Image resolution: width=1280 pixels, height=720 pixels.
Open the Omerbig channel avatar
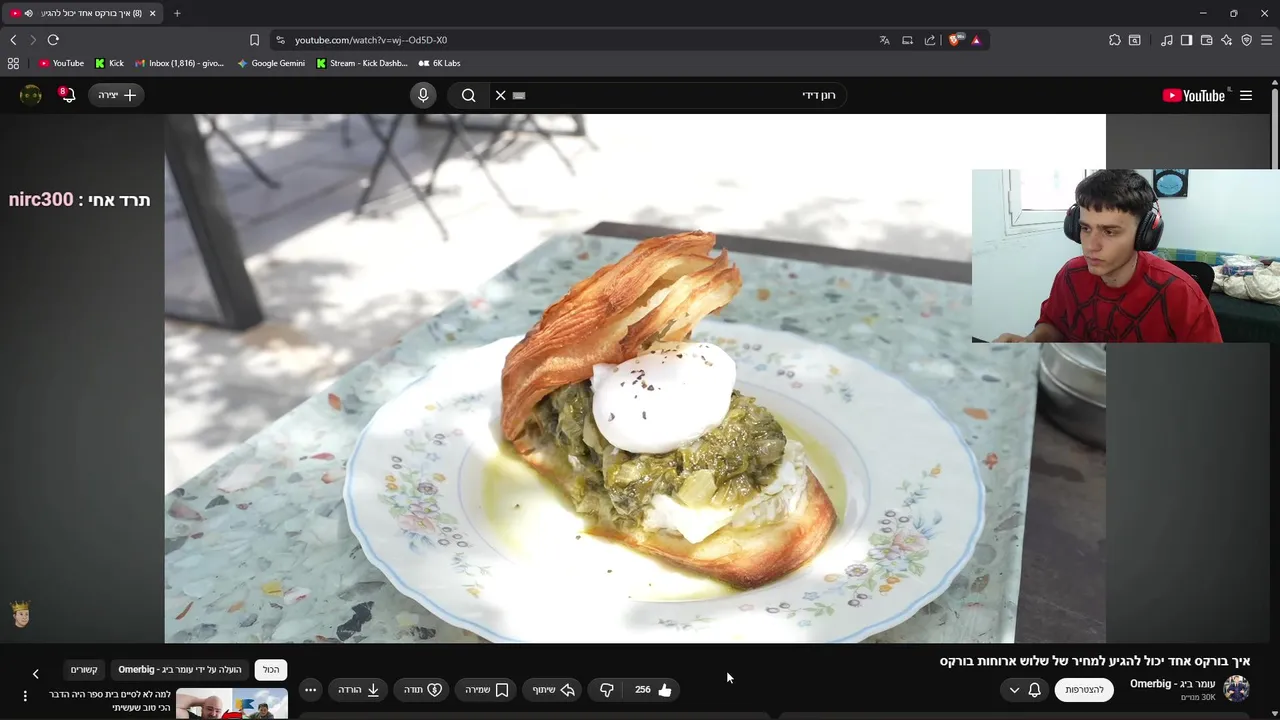[x=1237, y=689]
